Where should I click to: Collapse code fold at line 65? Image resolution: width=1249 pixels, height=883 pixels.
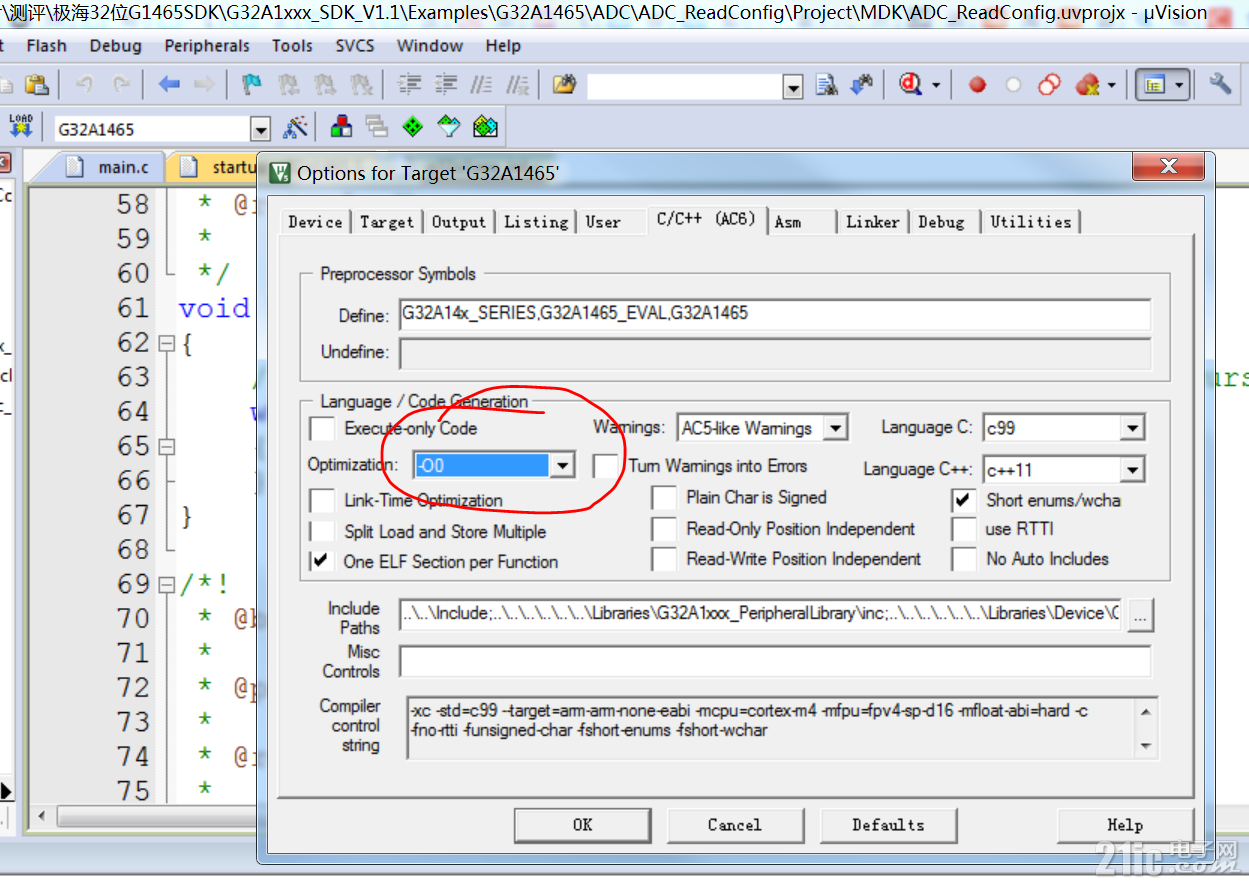point(166,446)
